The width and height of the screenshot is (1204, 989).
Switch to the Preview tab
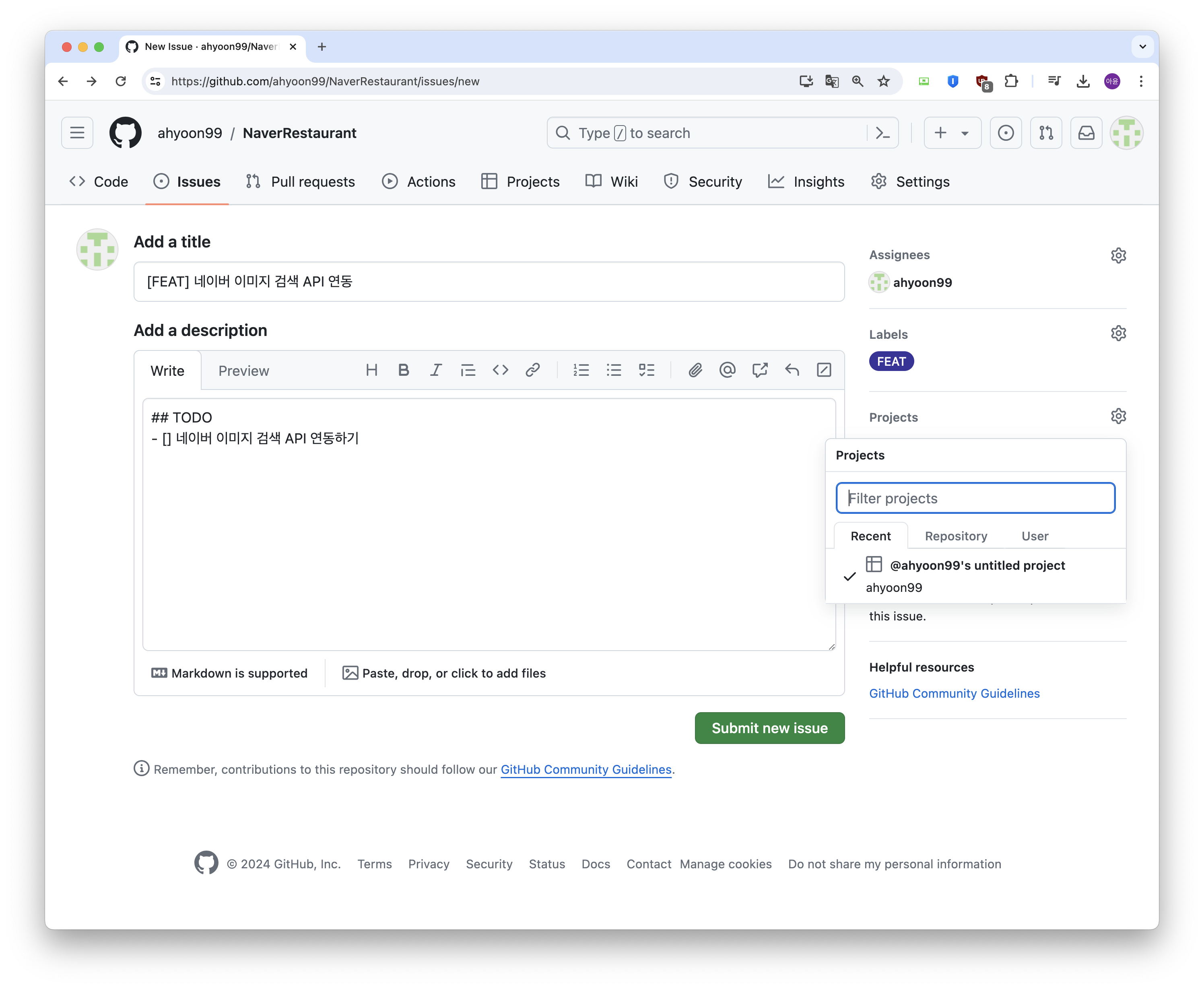coord(243,371)
